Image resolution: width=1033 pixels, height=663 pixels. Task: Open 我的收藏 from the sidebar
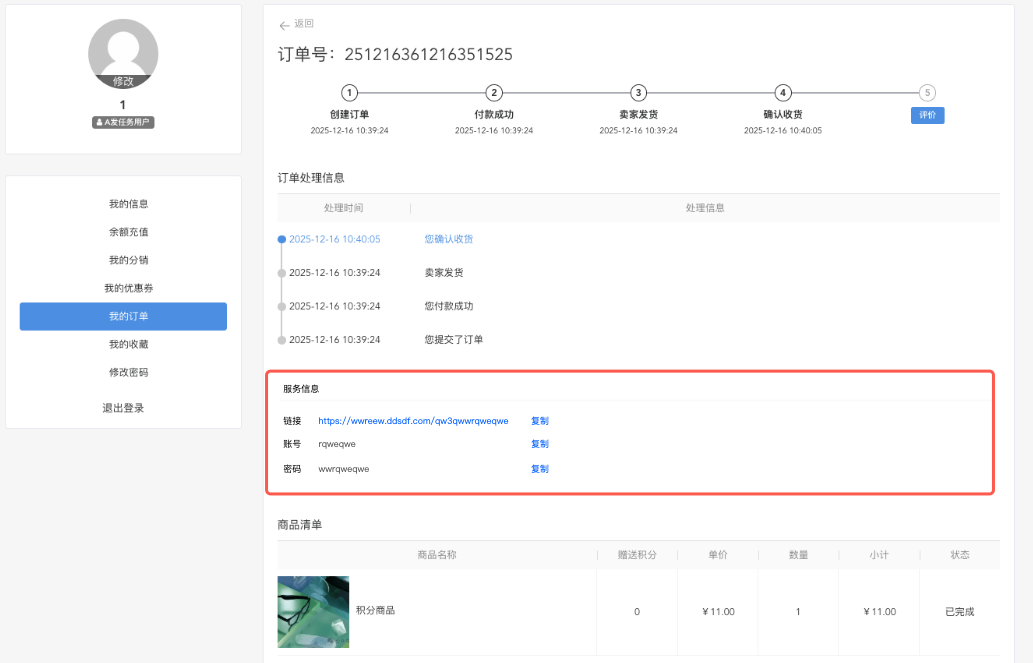tap(128, 344)
